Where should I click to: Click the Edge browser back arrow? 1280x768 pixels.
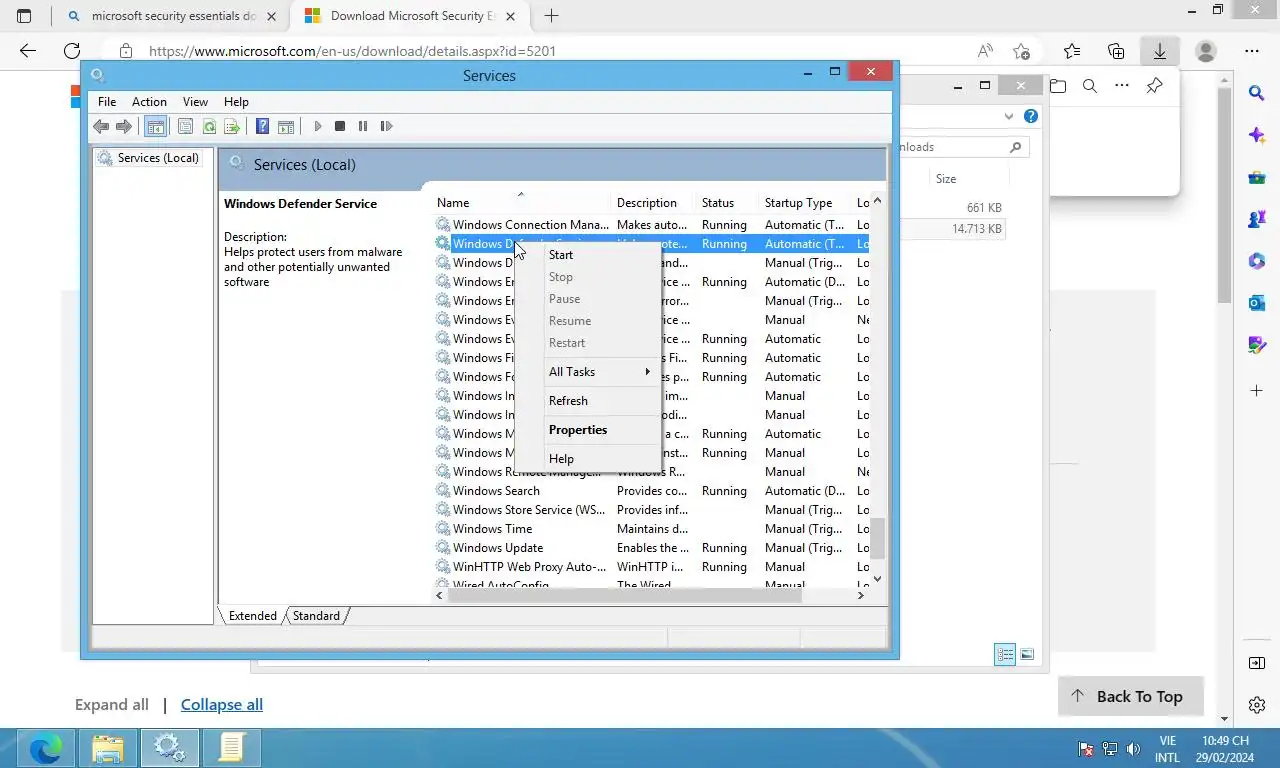tap(27, 51)
